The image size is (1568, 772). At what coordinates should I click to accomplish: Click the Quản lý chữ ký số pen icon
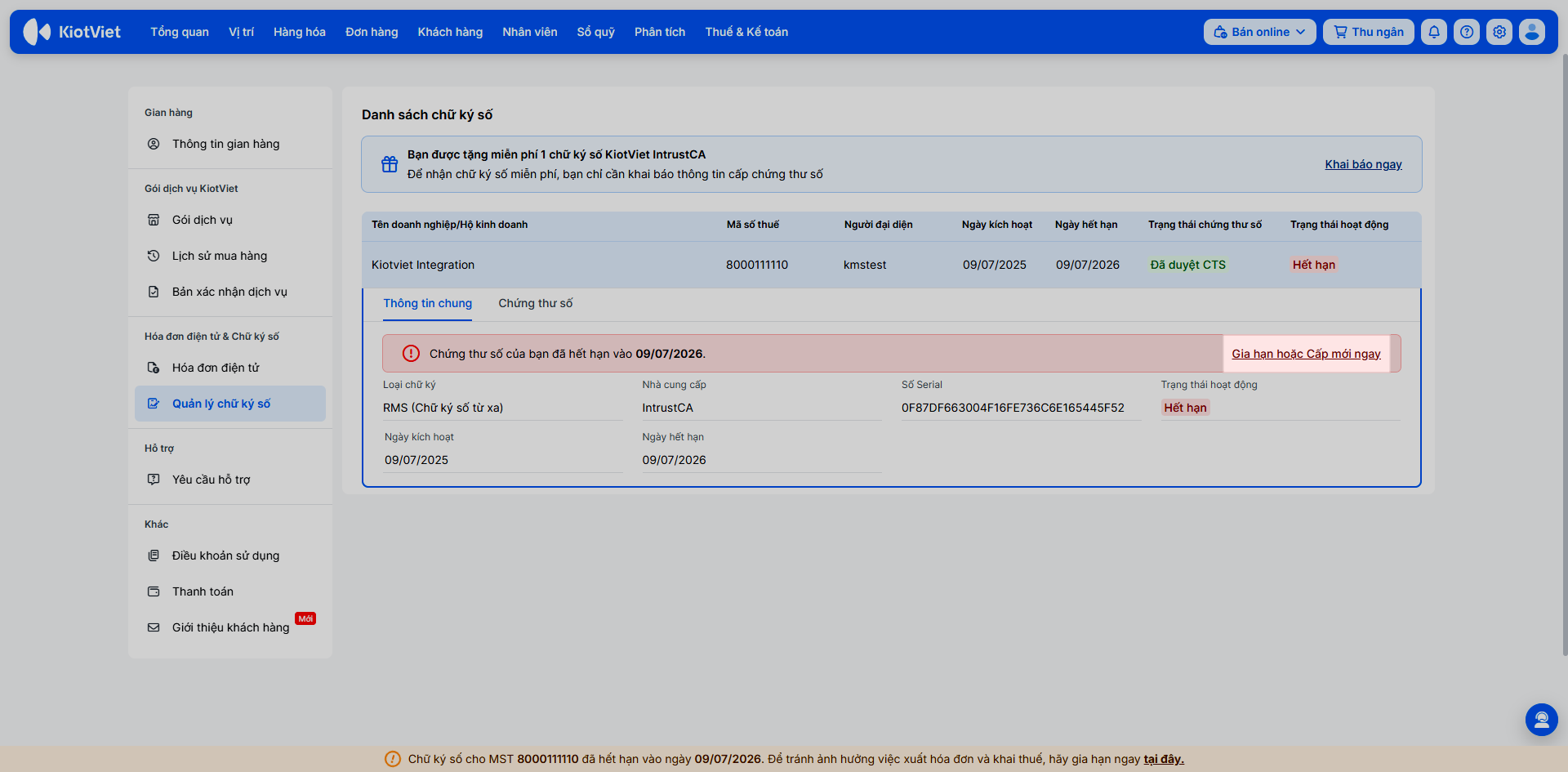[154, 404]
